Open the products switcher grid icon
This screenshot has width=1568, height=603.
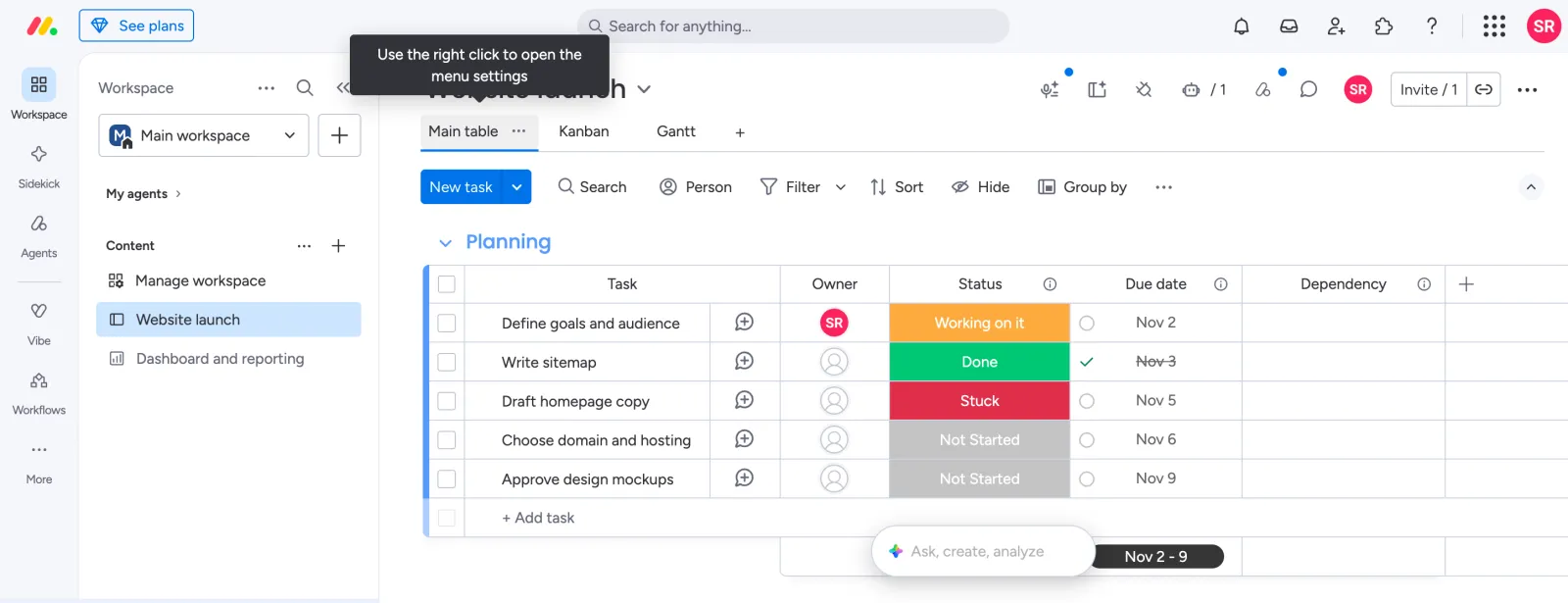pos(1494,26)
